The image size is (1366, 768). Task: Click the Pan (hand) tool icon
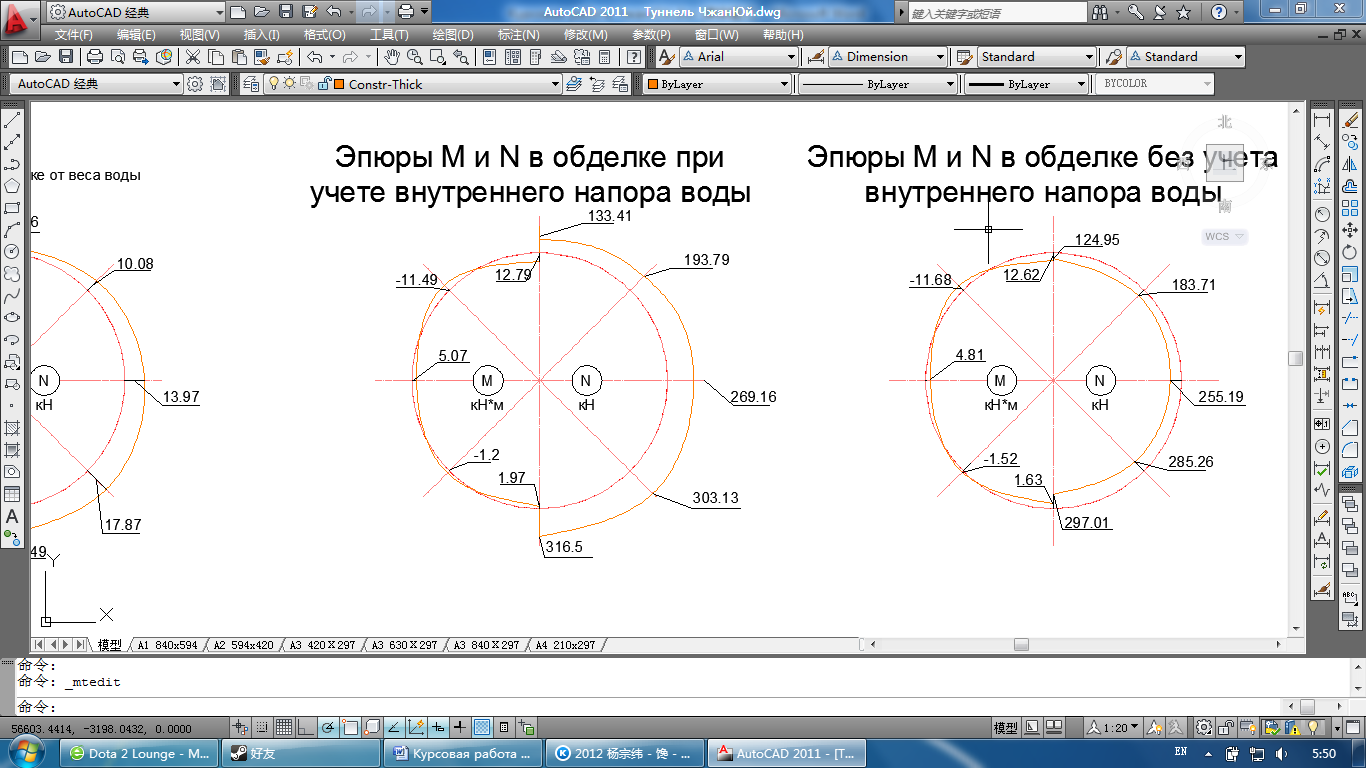pos(392,57)
